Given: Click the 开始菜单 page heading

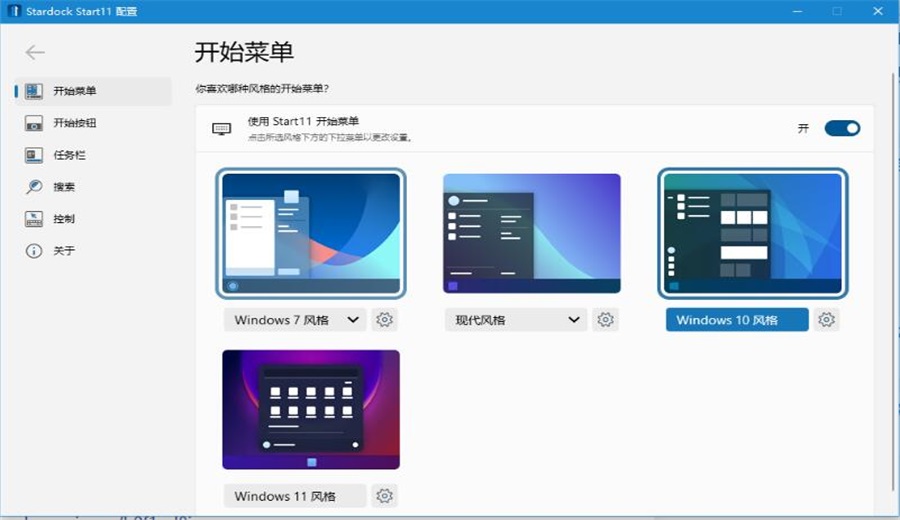Looking at the screenshot, I should tap(245, 52).
